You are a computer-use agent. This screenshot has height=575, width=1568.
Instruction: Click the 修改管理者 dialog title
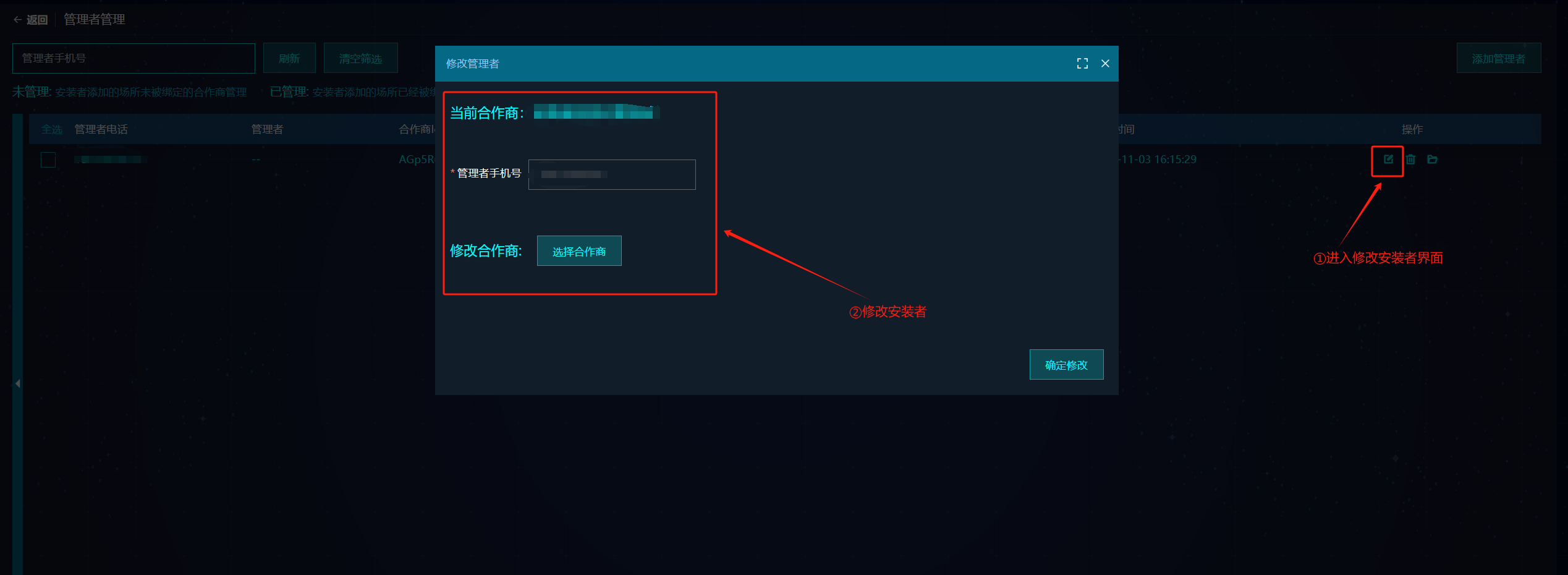(x=473, y=64)
